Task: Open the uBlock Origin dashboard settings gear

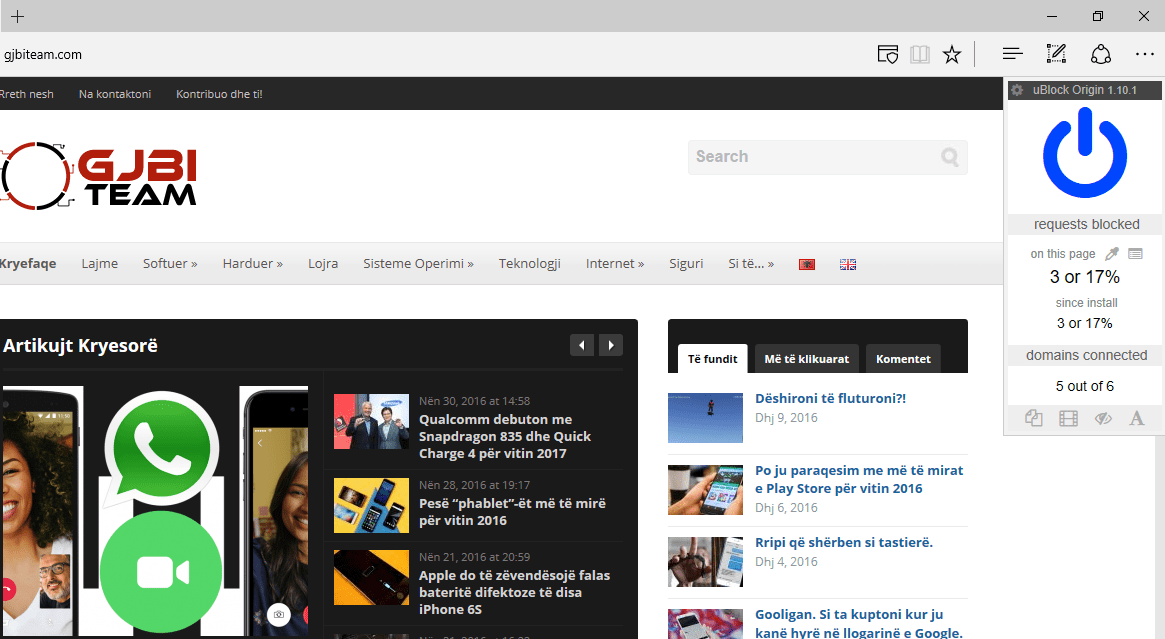Action: (1016, 90)
